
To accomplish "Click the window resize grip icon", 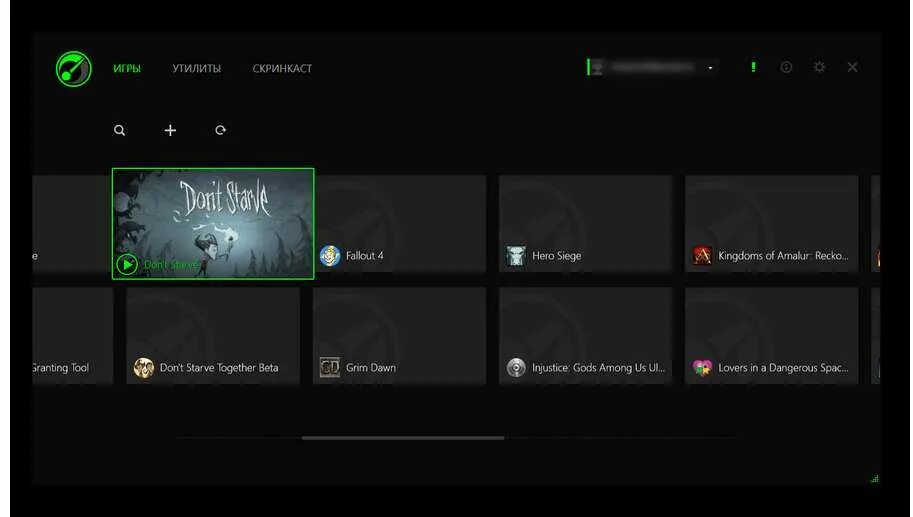I will point(875,479).
